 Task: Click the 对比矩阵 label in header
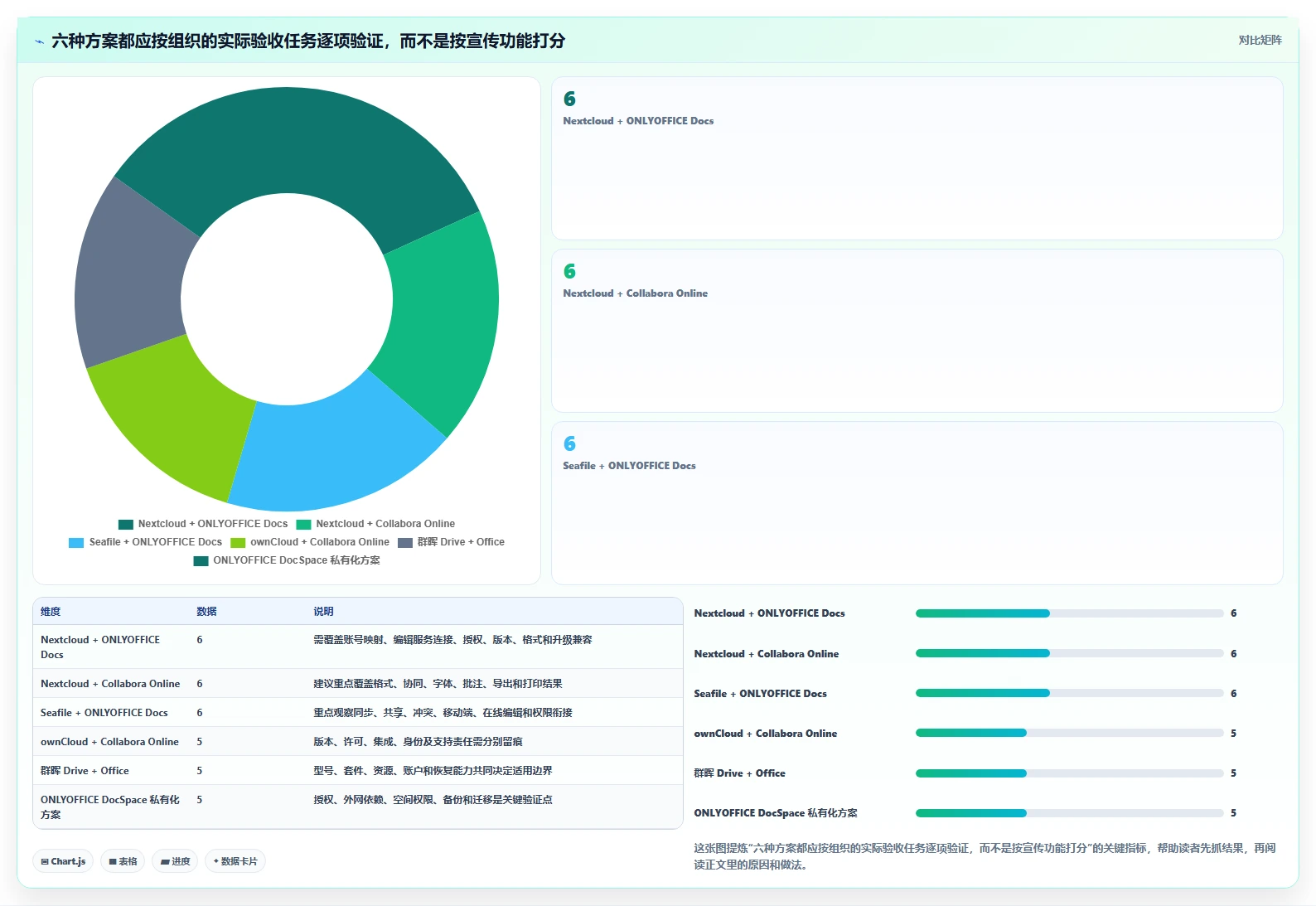pos(1260,40)
